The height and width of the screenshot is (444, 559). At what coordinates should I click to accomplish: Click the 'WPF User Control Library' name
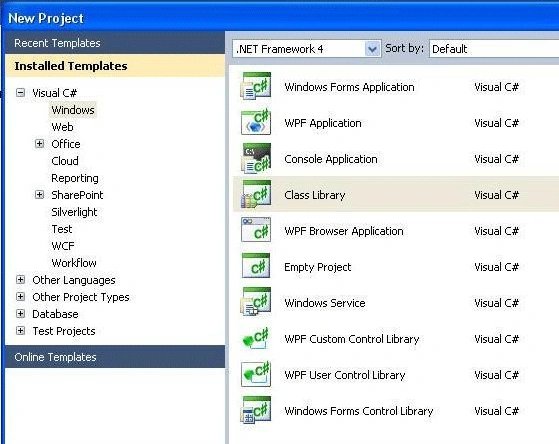[345, 375]
